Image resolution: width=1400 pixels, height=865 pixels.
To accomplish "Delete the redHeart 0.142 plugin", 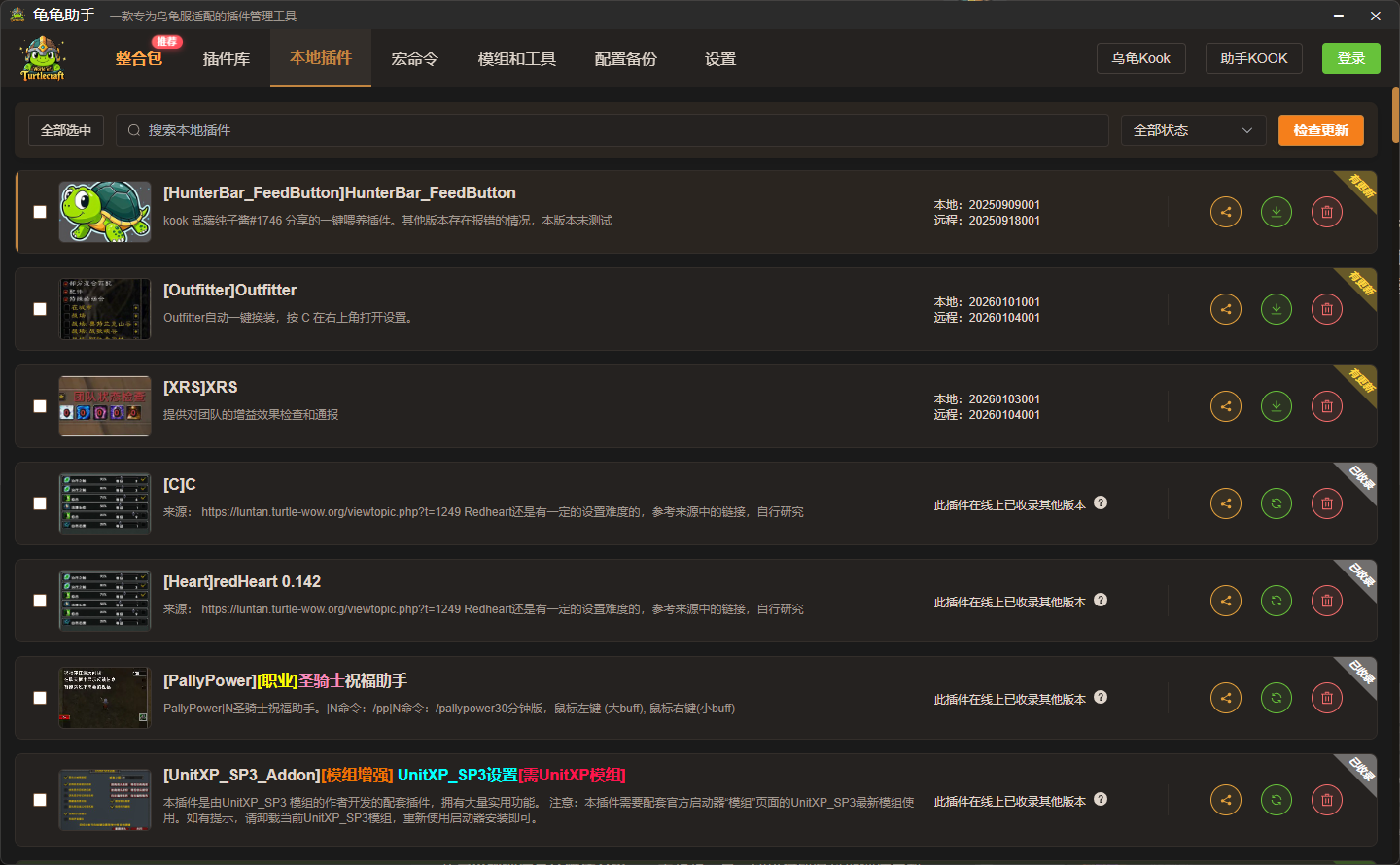I will click(x=1326, y=601).
